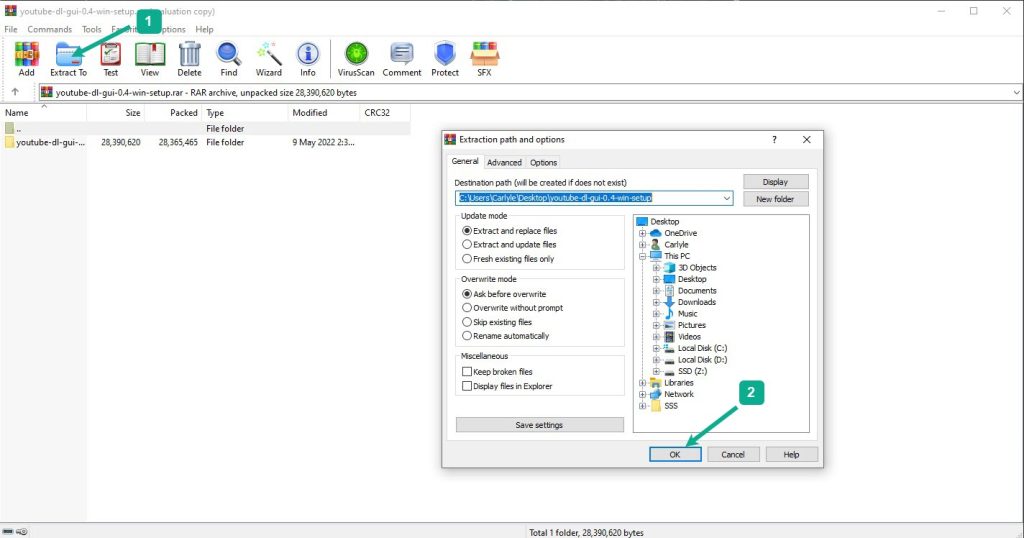Open the View toolbar icon
This screenshot has width=1024, height=538.
[x=150, y=59]
